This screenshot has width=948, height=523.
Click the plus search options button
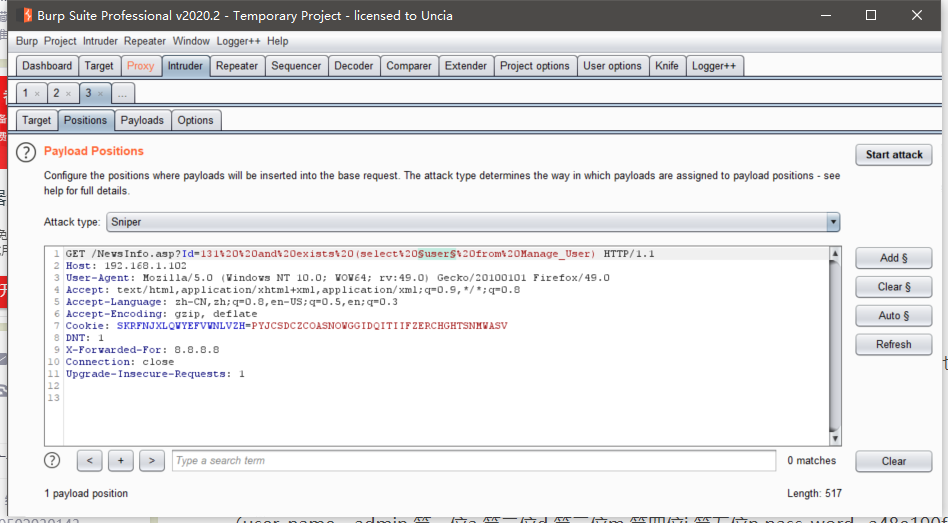click(121, 461)
